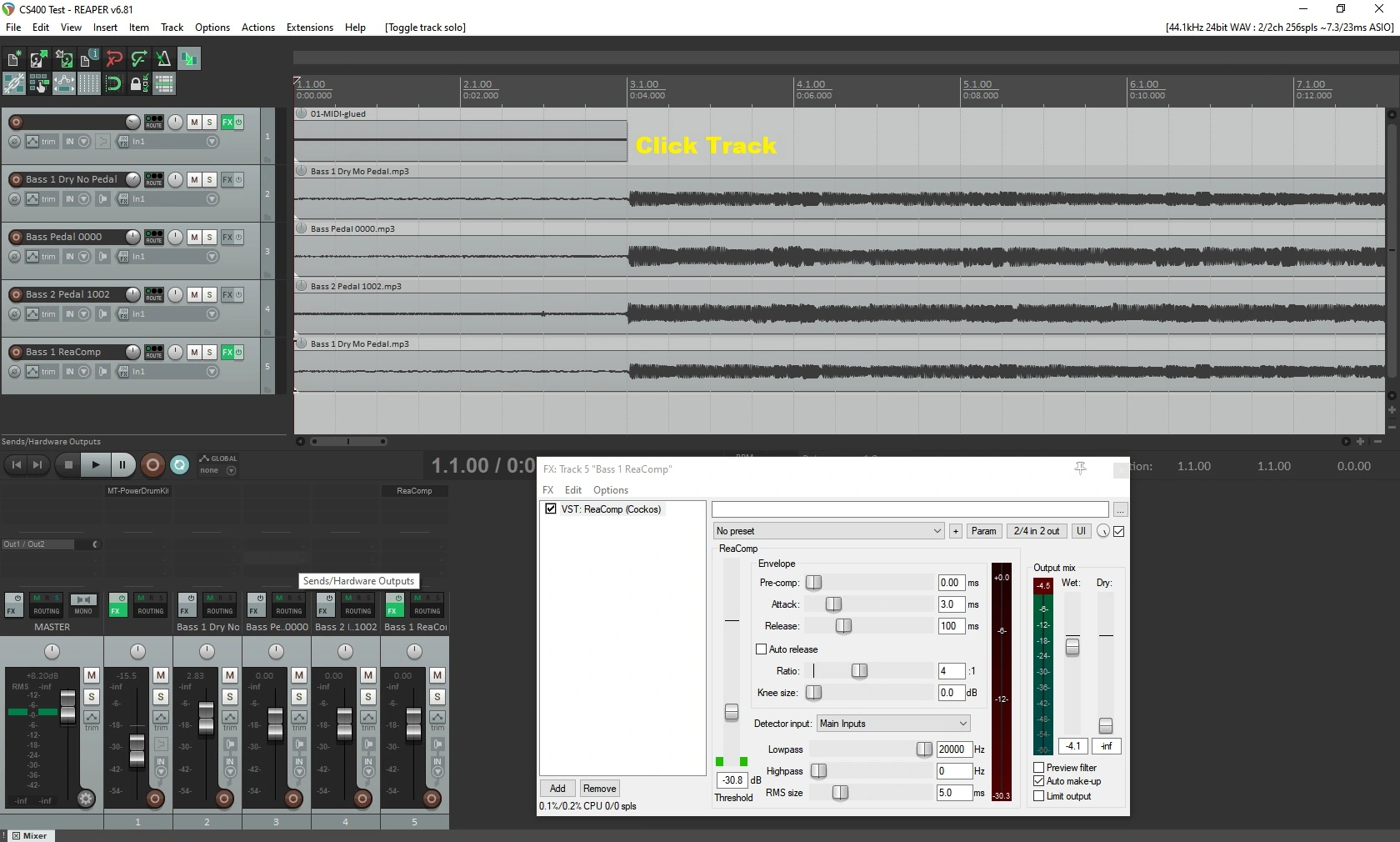
Task: Disable the Auto make-up checkbox
Action: pos(1039,781)
